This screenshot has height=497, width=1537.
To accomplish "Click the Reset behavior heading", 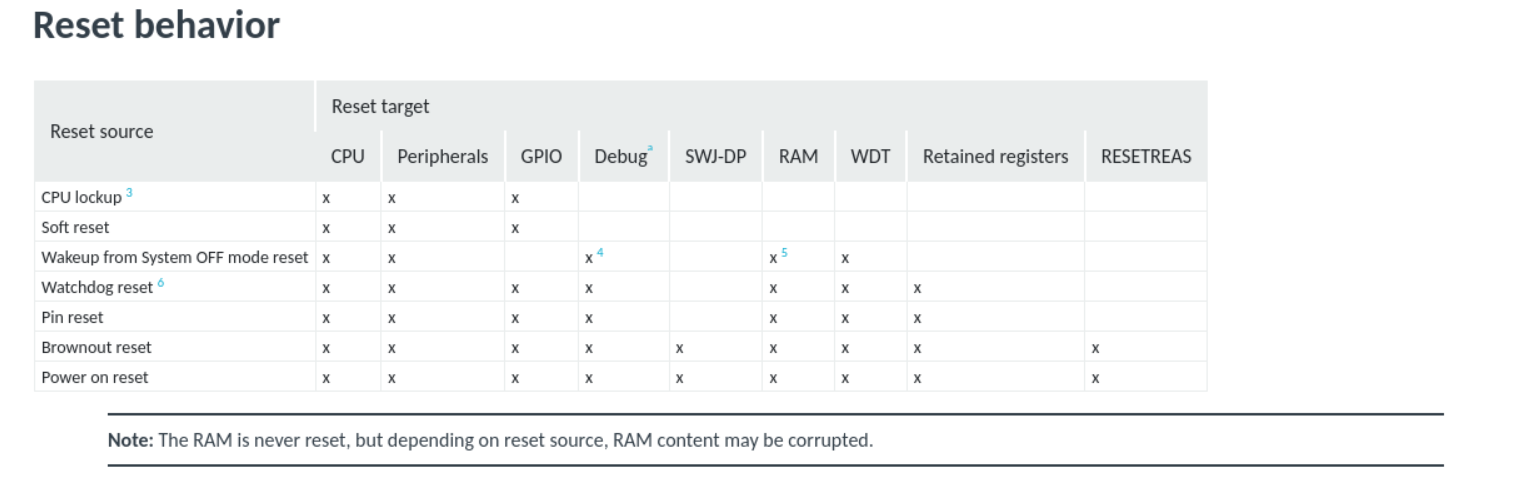I will 156,26.
